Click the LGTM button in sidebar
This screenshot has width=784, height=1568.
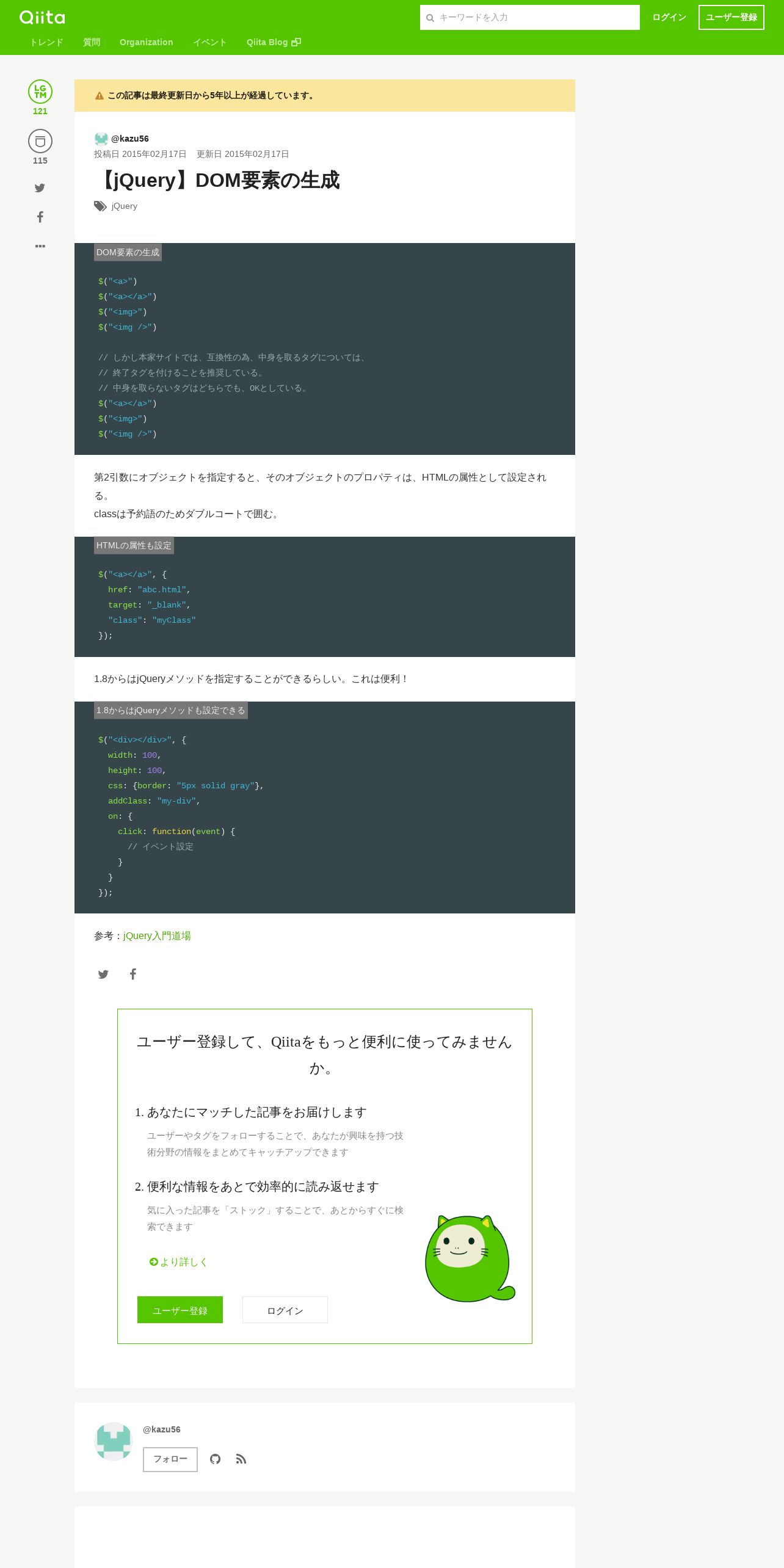40,92
